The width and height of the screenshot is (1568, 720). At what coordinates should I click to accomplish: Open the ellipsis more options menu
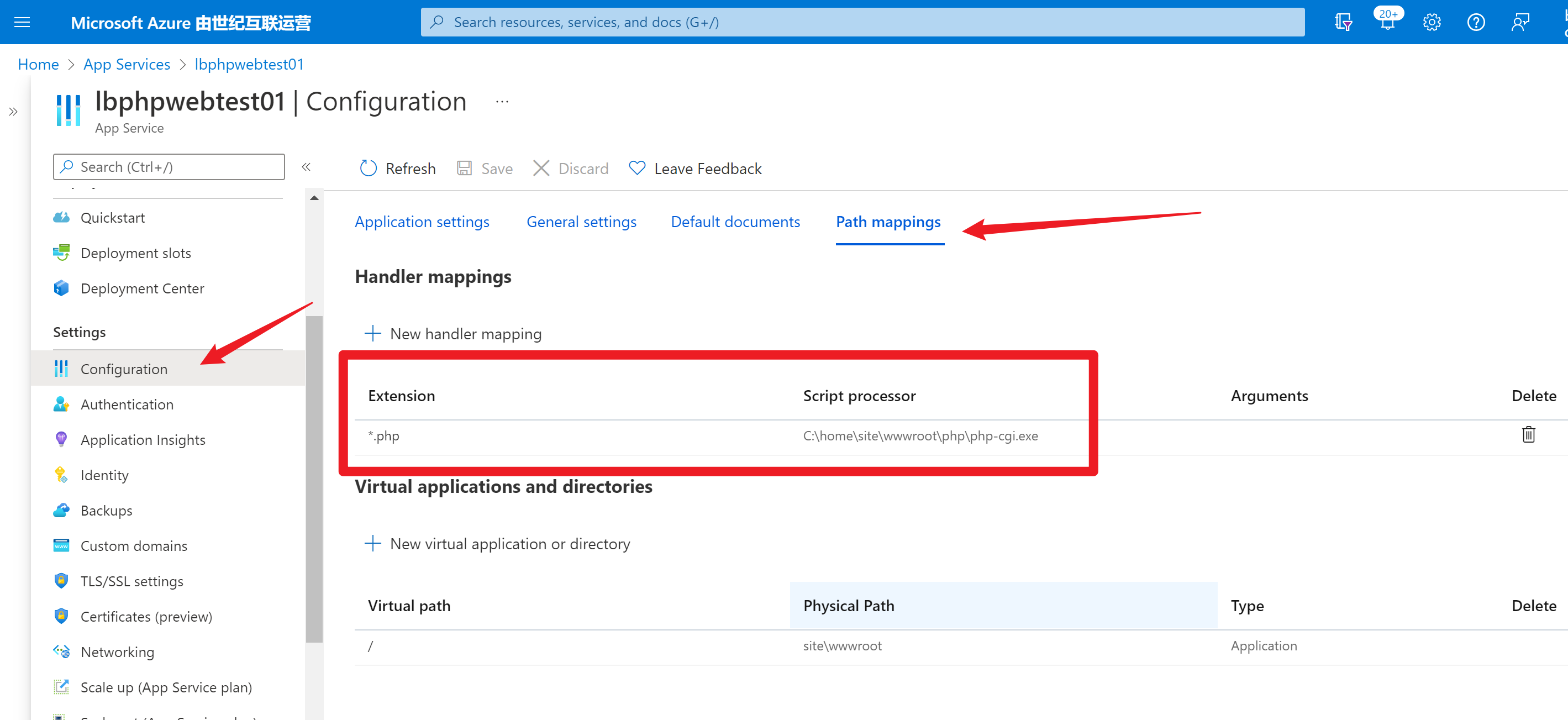(x=502, y=102)
